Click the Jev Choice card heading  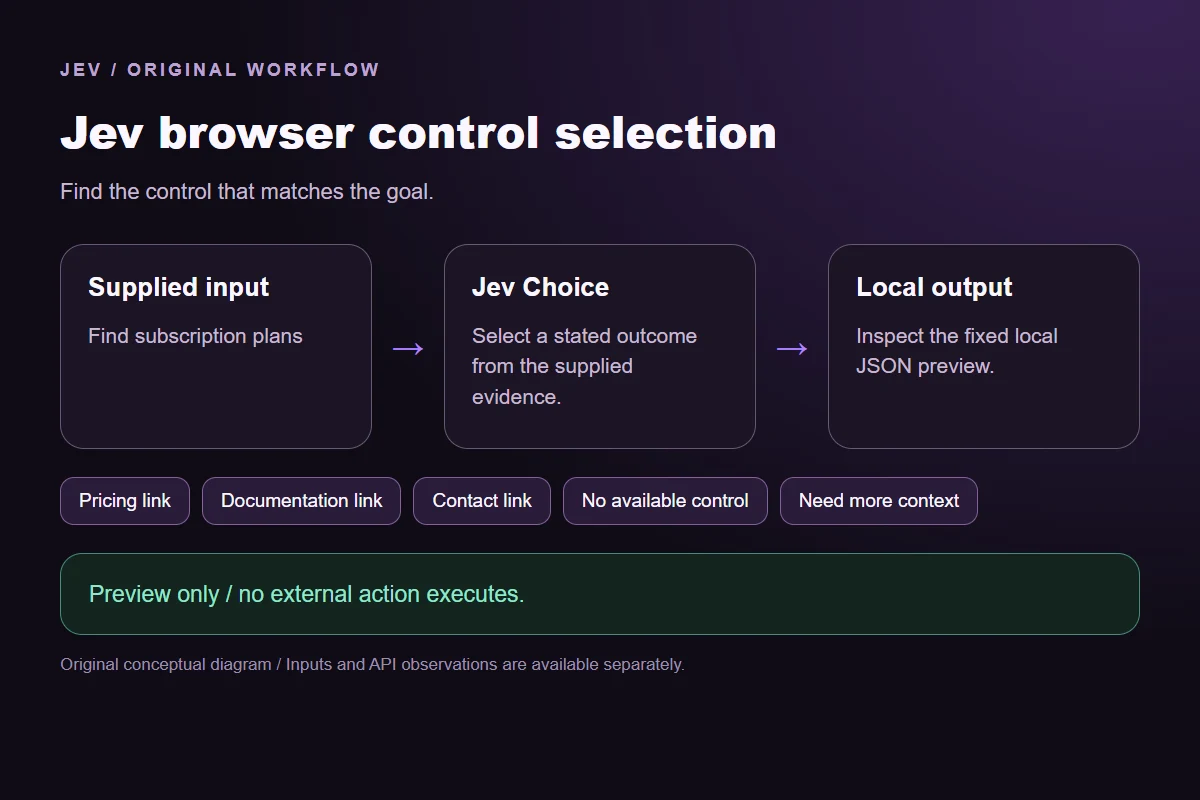coord(540,287)
